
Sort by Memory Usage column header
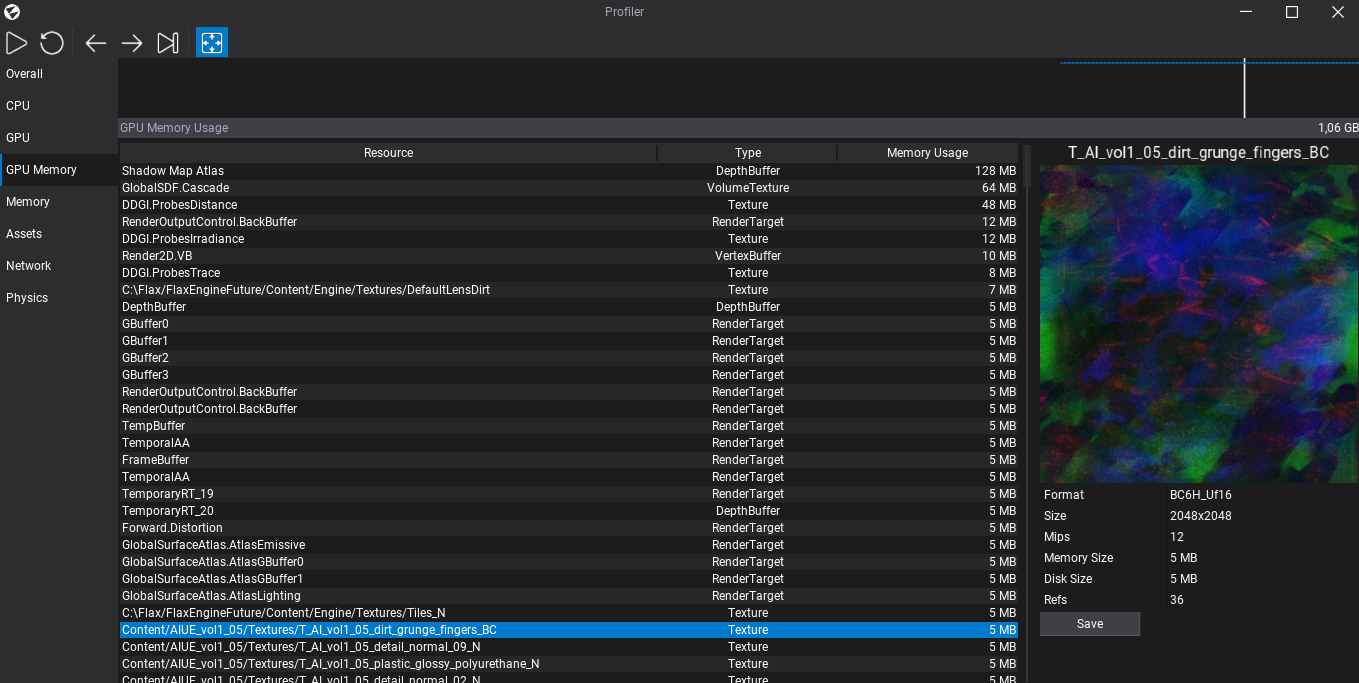927,153
